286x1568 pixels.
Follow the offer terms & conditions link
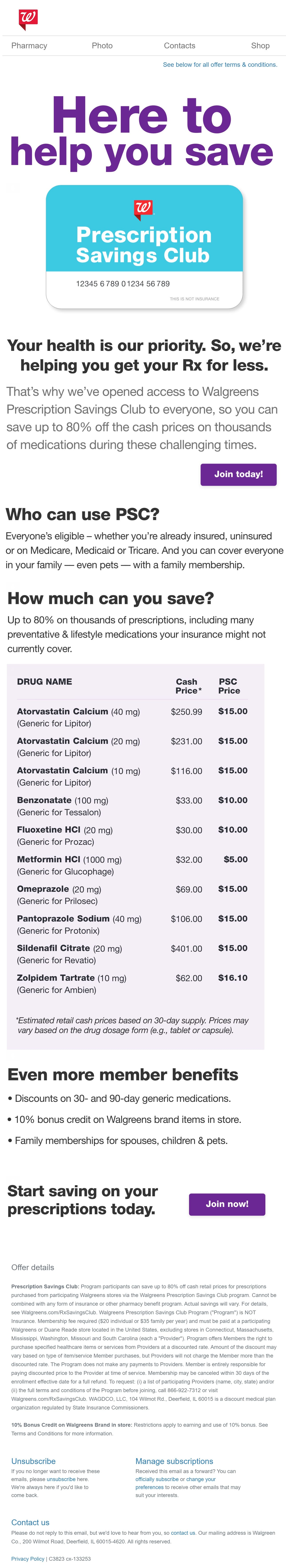point(220,65)
